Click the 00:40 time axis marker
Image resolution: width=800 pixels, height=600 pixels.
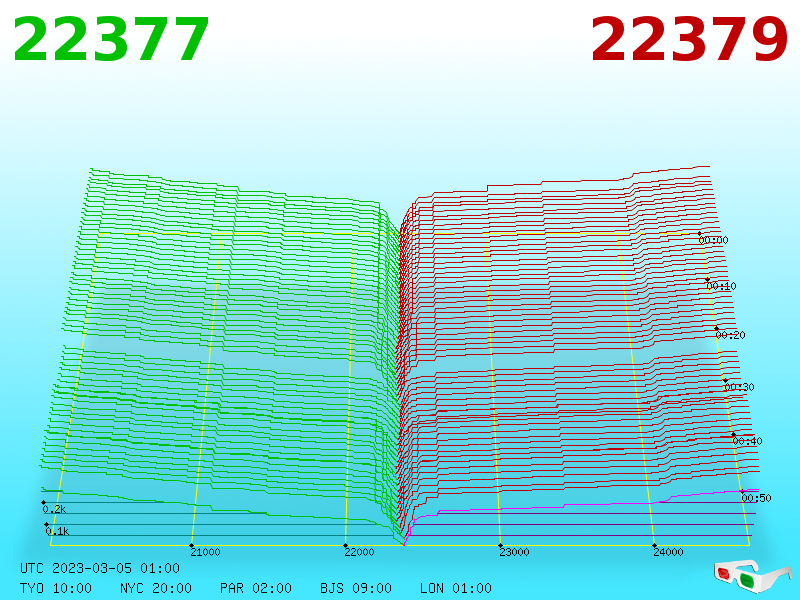747,441
